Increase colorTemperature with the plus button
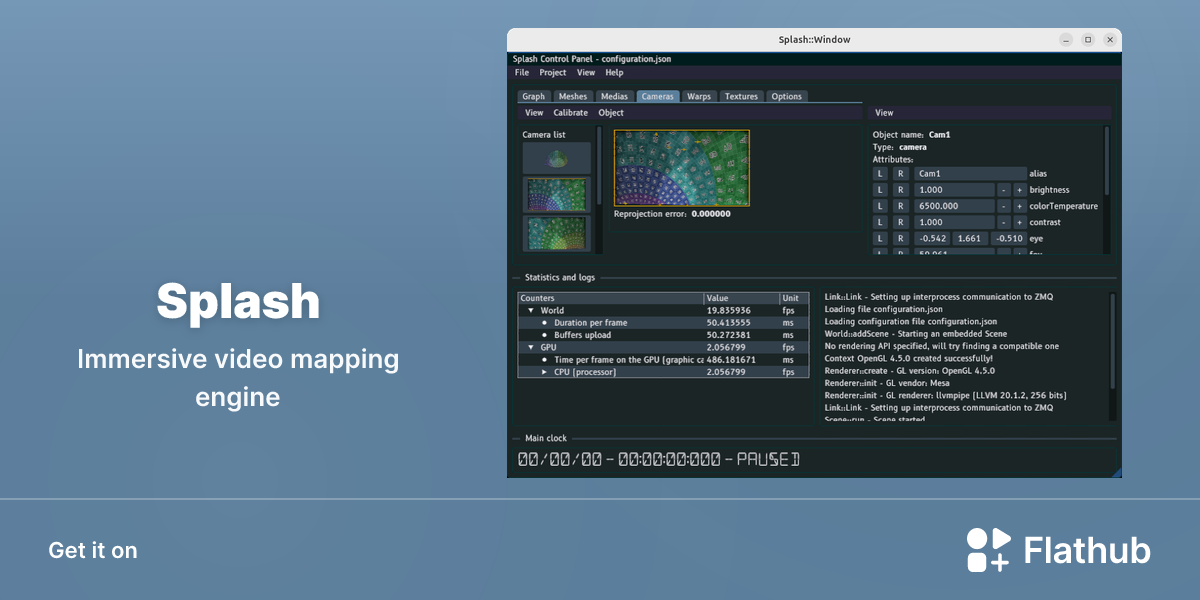This screenshot has width=1200, height=600. point(1019,206)
